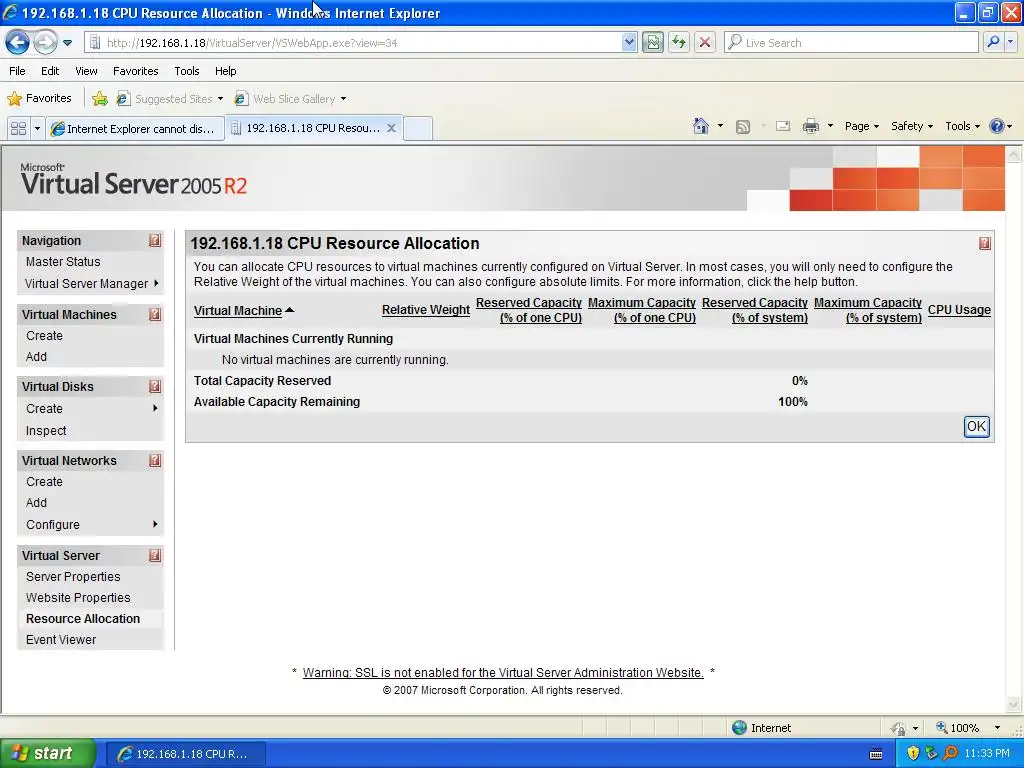Sort by Relative Weight column
Viewport: 1024px width, 768px height.
[x=426, y=310]
